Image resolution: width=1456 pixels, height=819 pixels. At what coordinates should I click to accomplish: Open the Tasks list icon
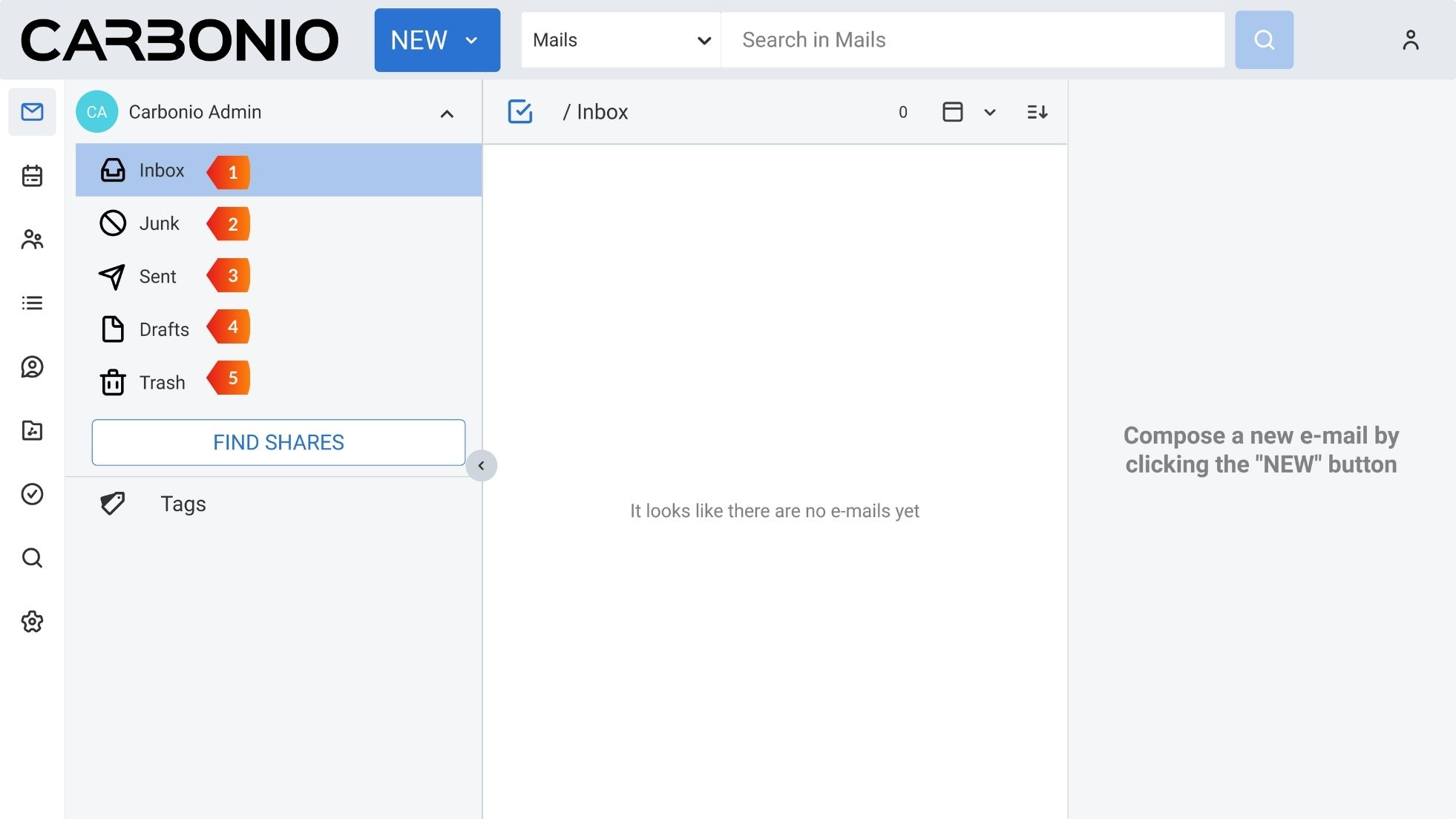pos(32,303)
